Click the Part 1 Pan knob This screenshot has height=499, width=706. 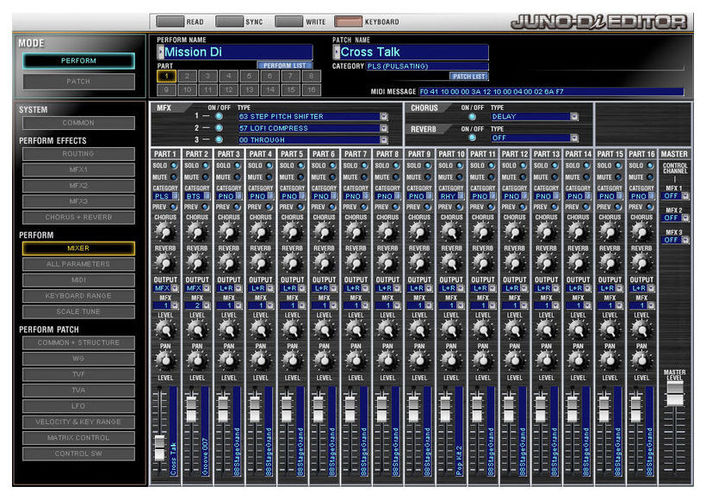(x=165, y=360)
